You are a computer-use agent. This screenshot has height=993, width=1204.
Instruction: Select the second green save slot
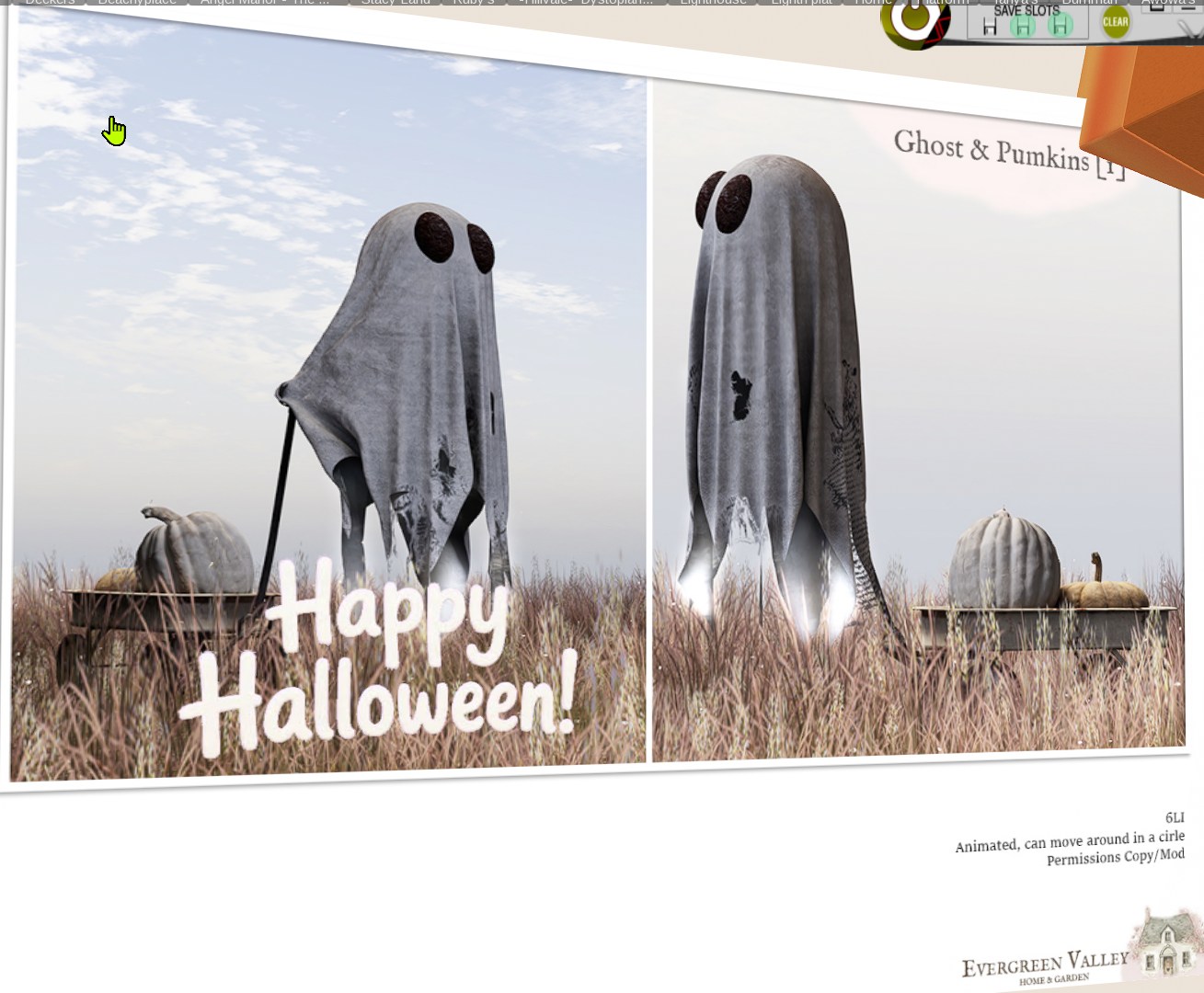1023,26
